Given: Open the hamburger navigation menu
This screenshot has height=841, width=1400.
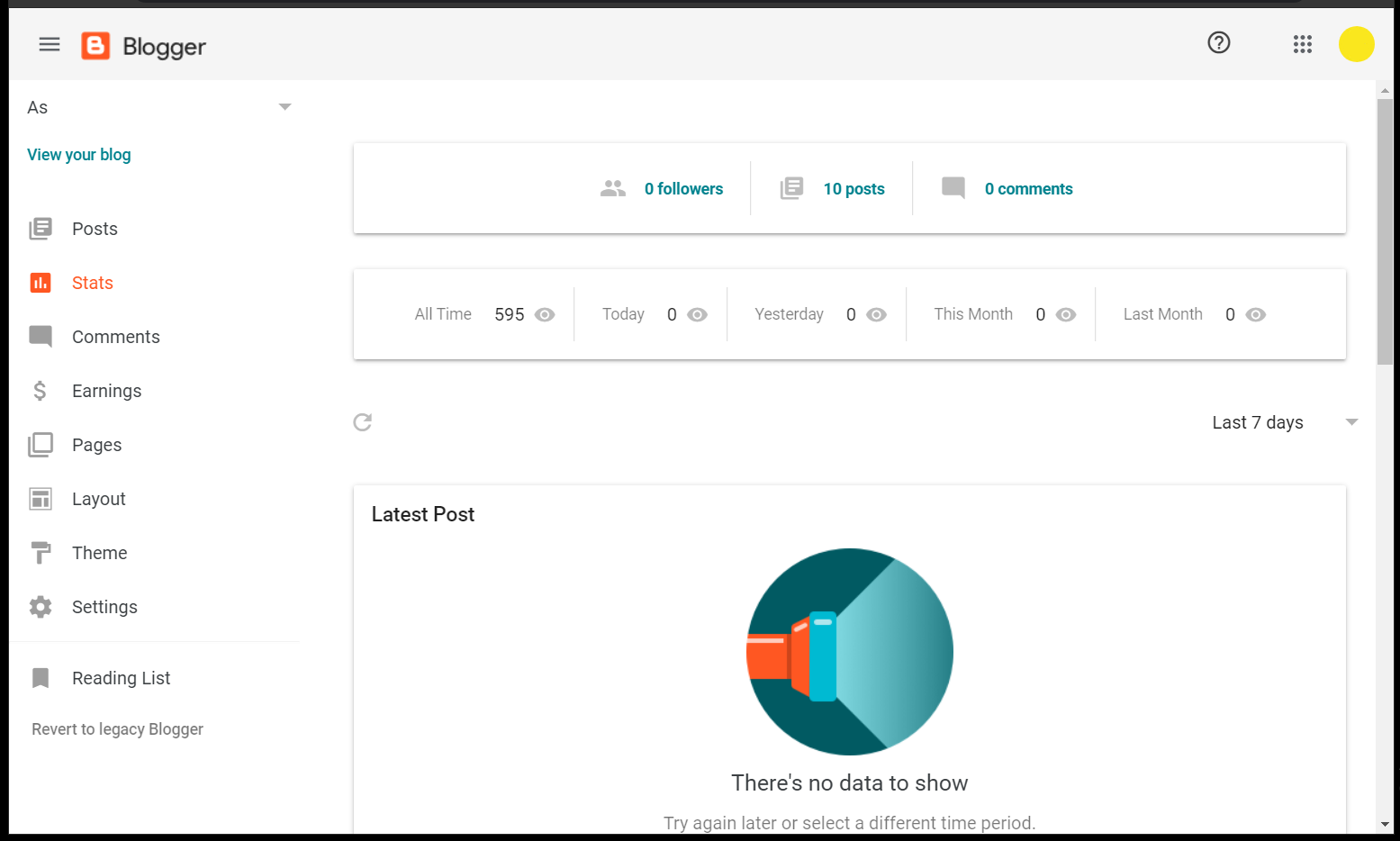Looking at the screenshot, I should click(49, 43).
